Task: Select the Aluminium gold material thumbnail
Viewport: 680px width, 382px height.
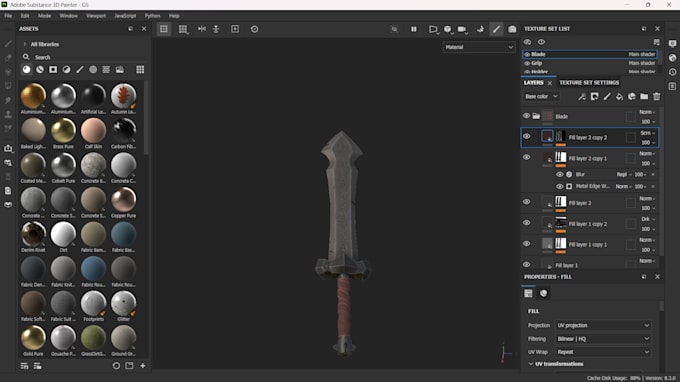Action: pos(33,96)
